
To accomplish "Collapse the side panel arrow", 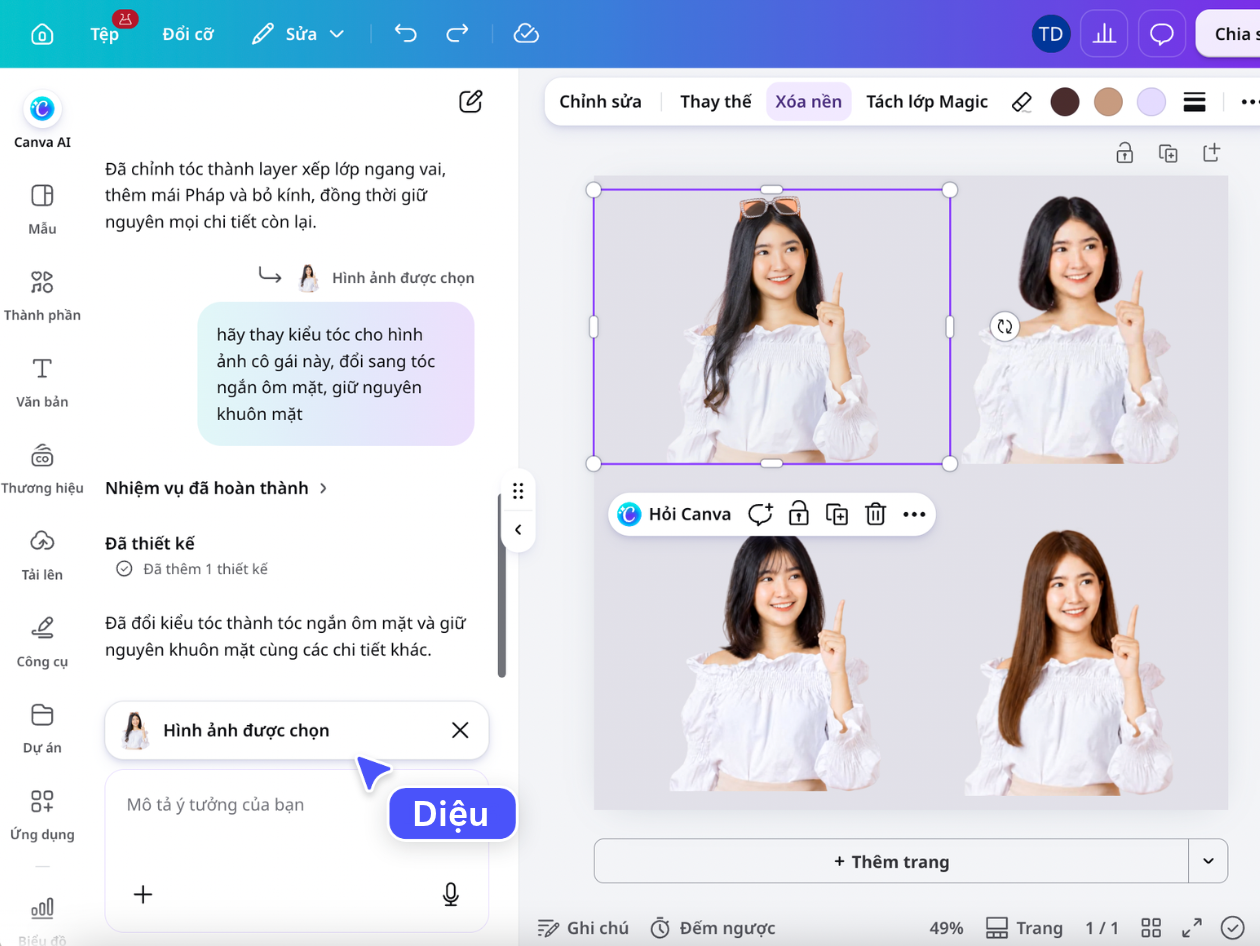I will 518,530.
